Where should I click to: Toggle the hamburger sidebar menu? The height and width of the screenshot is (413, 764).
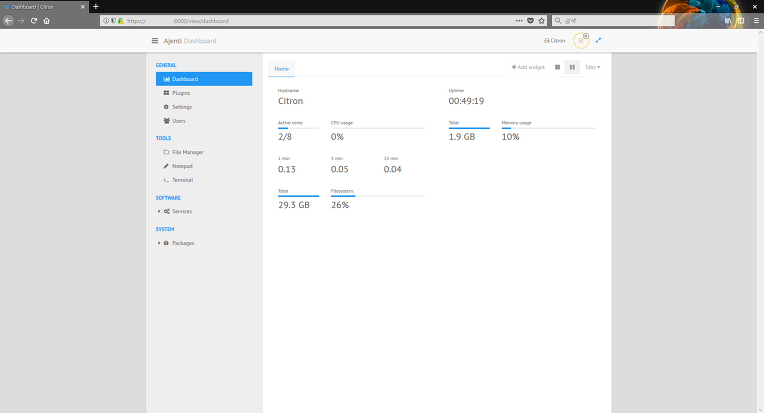(x=155, y=41)
